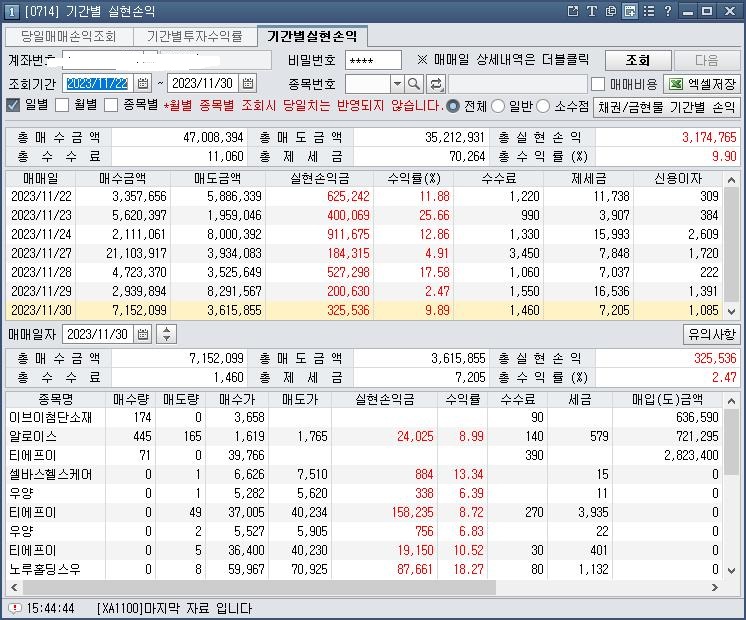
Task: Switch to 기간별투자수익률 tab
Action: (x=195, y=36)
